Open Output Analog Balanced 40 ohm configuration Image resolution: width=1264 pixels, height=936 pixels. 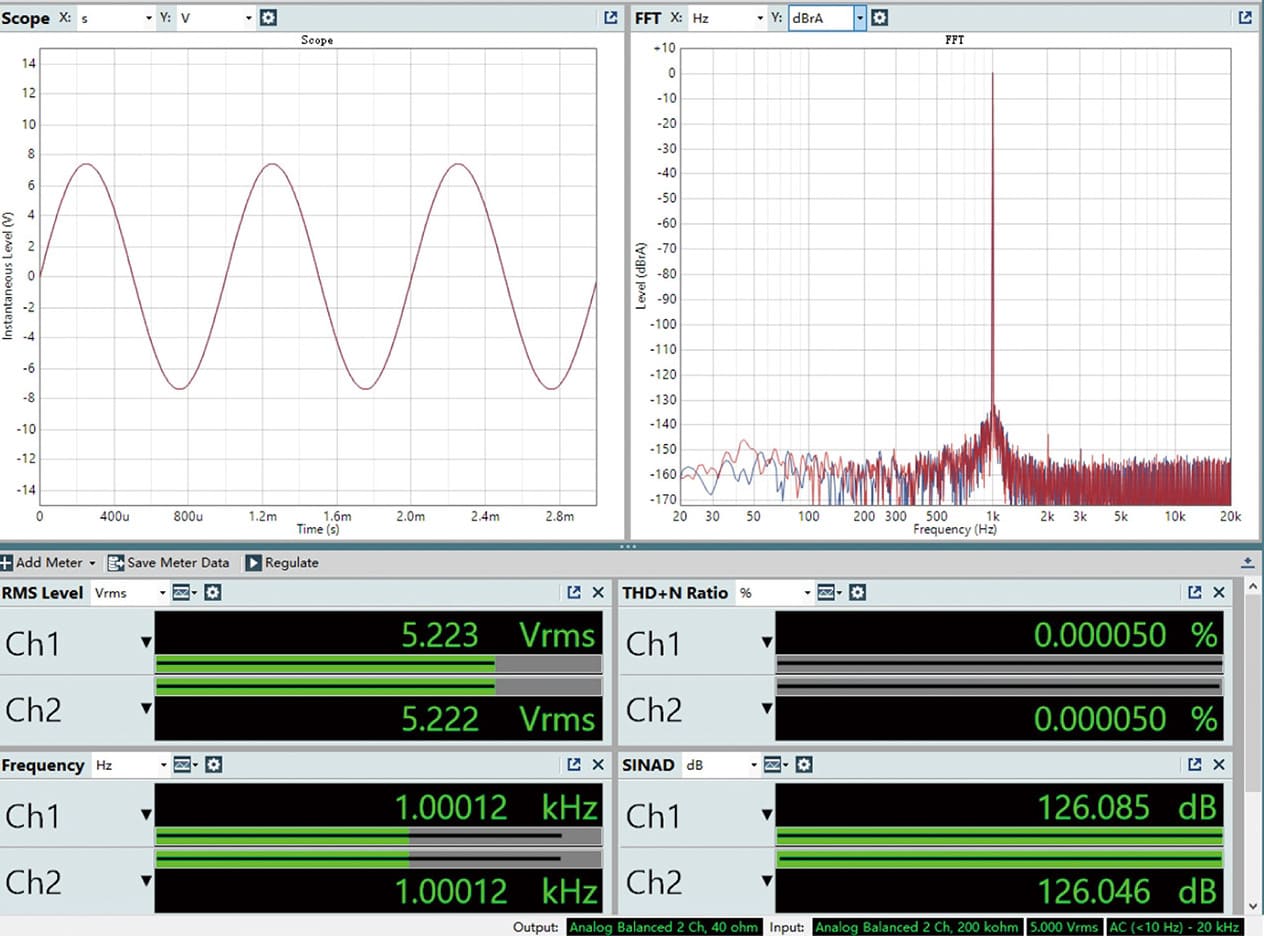[x=664, y=927]
